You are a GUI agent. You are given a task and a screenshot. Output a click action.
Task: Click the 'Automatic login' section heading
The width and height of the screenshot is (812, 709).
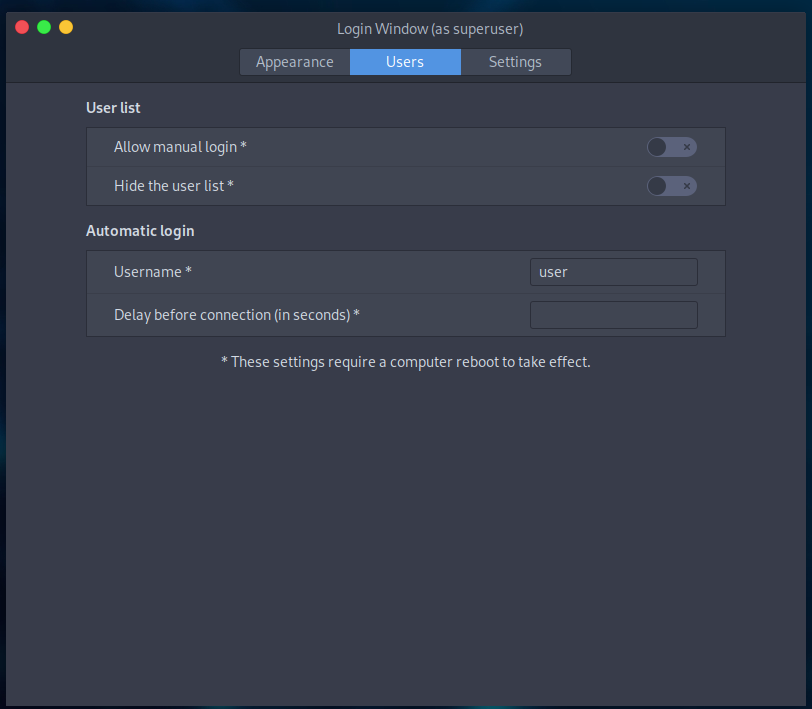[x=140, y=231]
